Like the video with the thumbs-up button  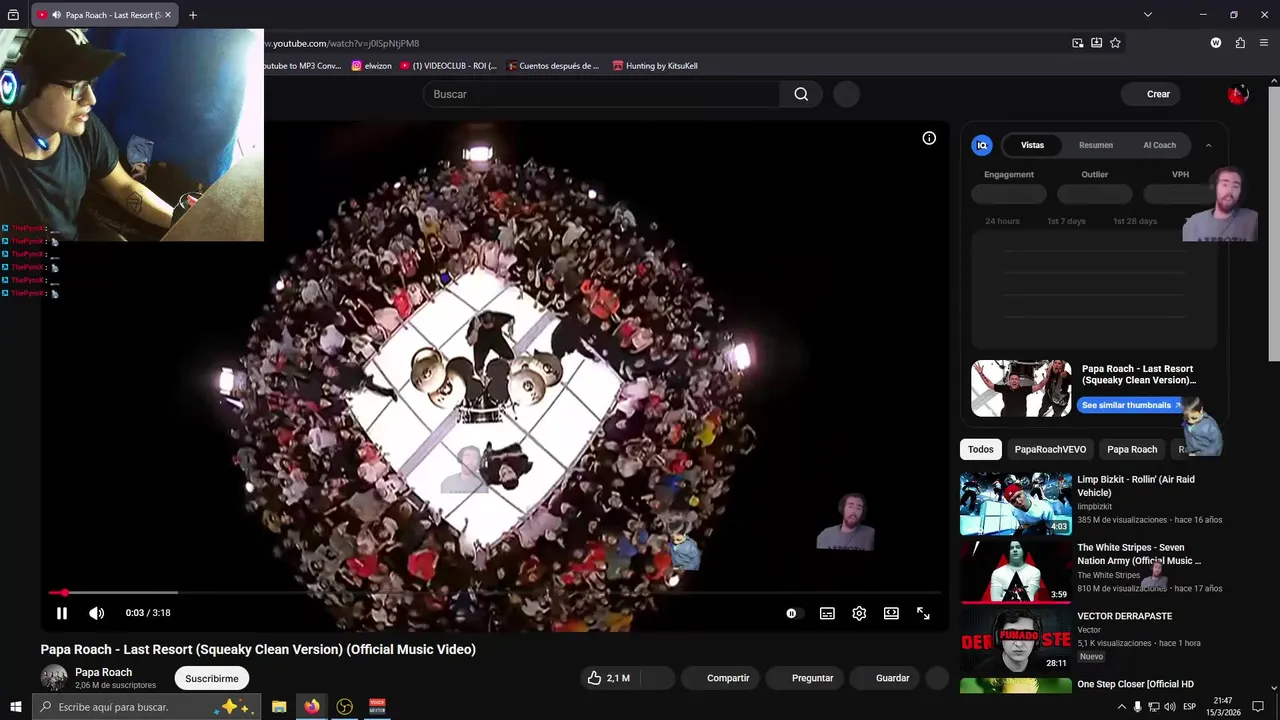[608, 678]
